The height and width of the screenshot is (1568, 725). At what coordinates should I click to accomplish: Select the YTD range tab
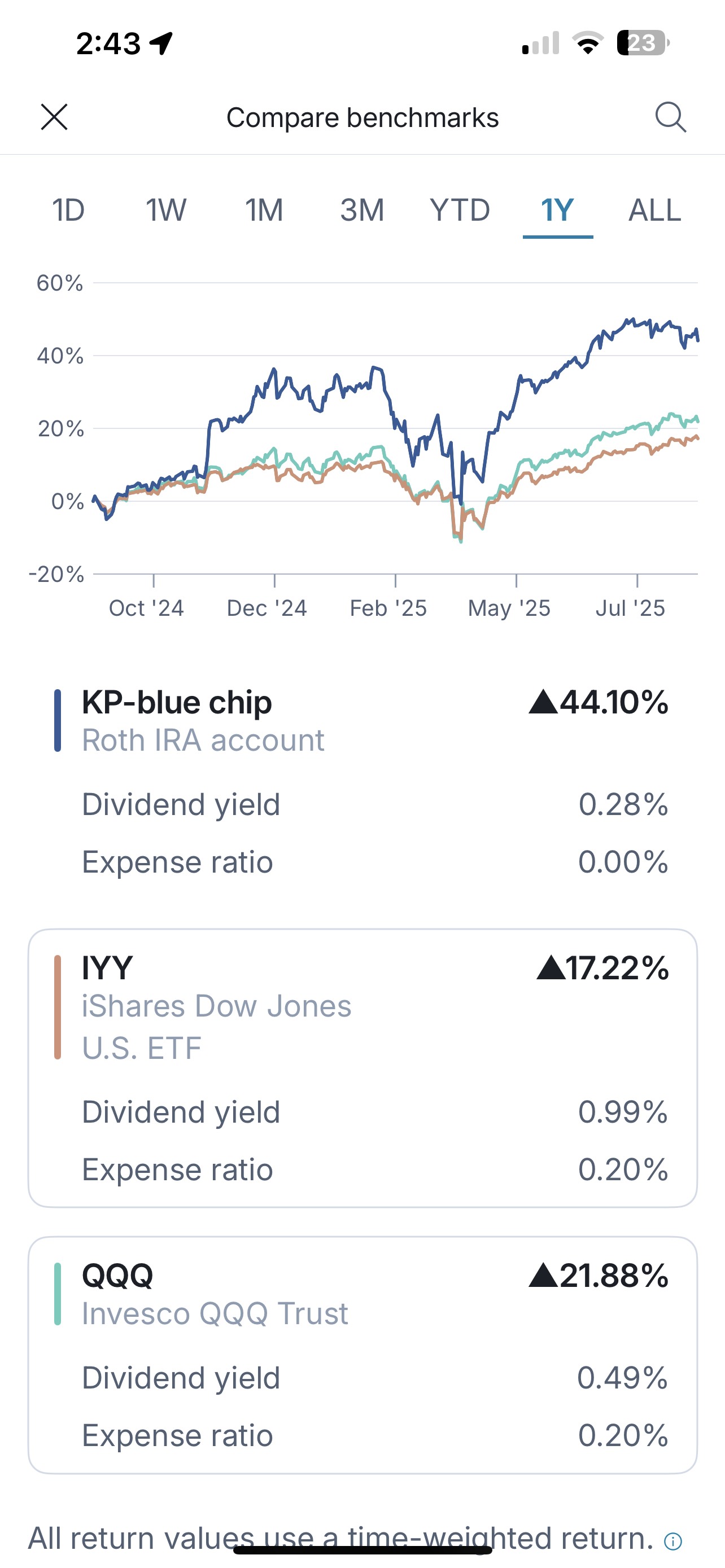pyautogui.click(x=460, y=211)
